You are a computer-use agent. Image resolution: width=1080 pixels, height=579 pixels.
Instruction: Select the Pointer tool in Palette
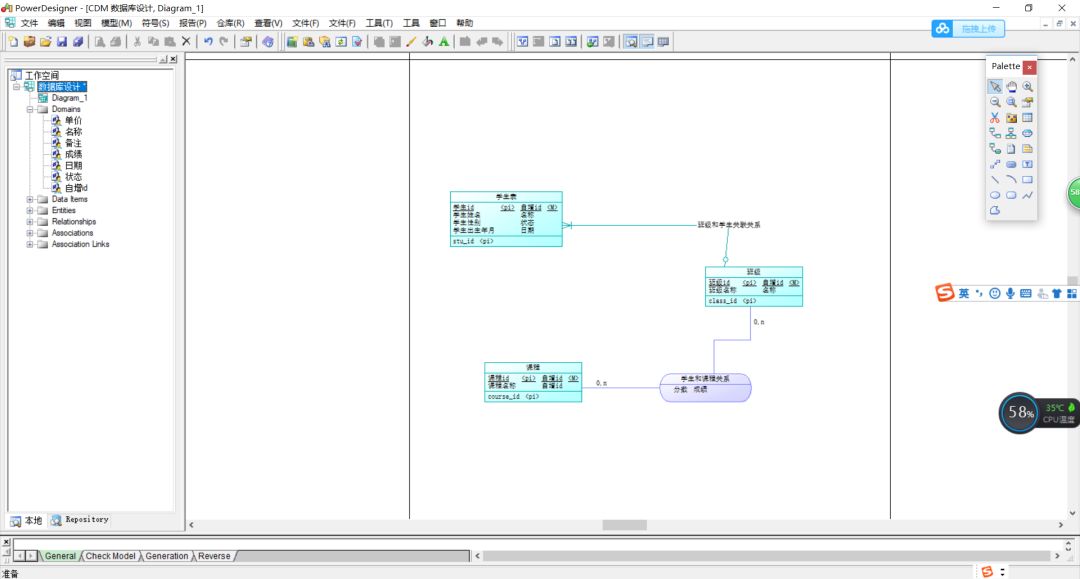(x=995, y=87)
